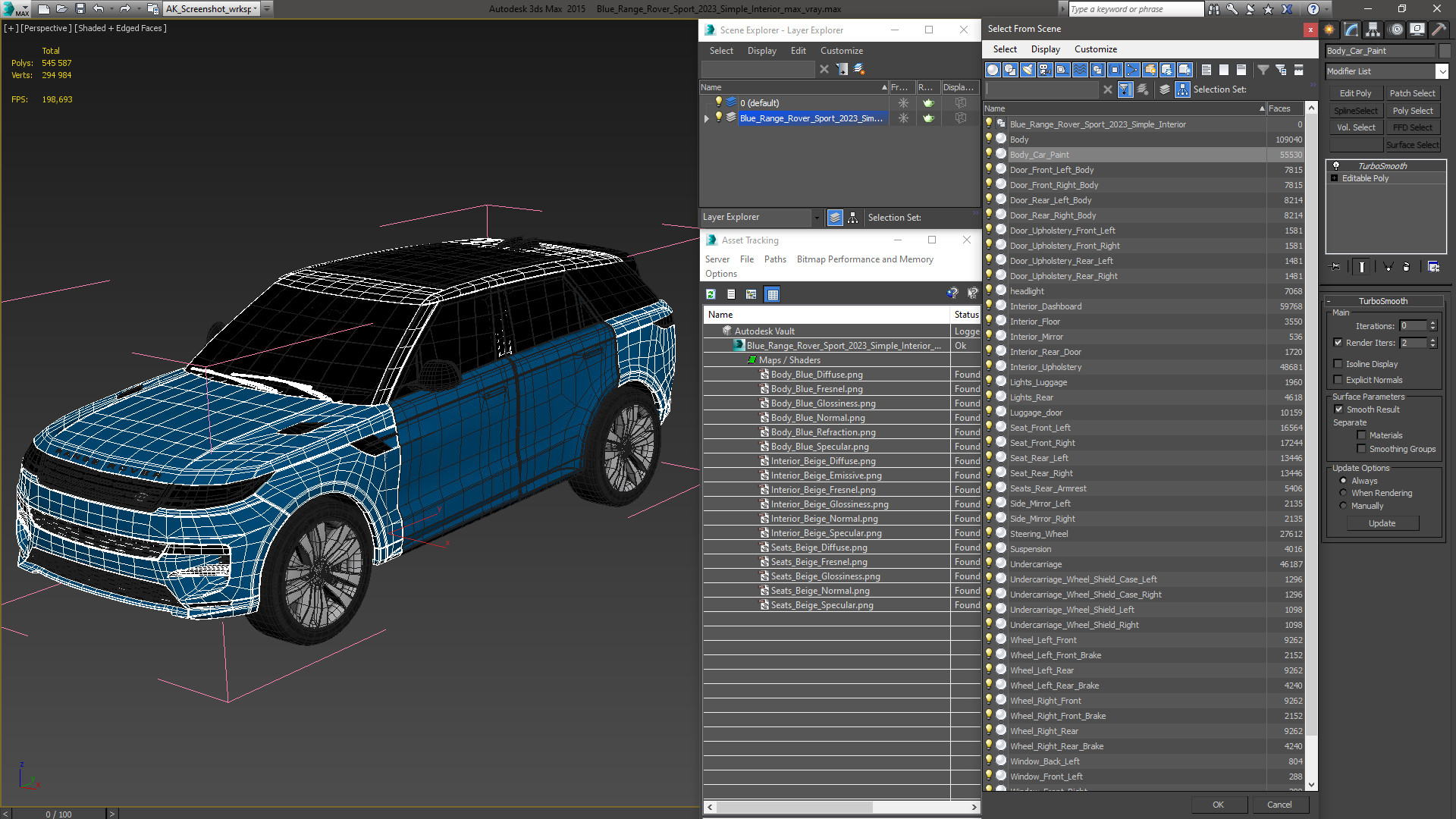Click Sort by Hierarchy icon in Layer Explorer
The width and height of the screenshot is (1456, 819).
[853, 218]
